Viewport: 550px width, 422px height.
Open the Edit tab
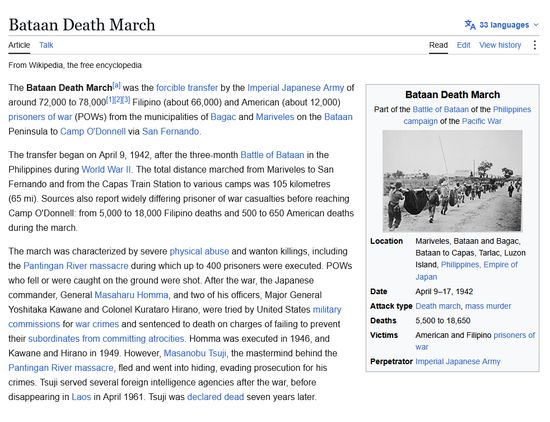tap(463, 45)
